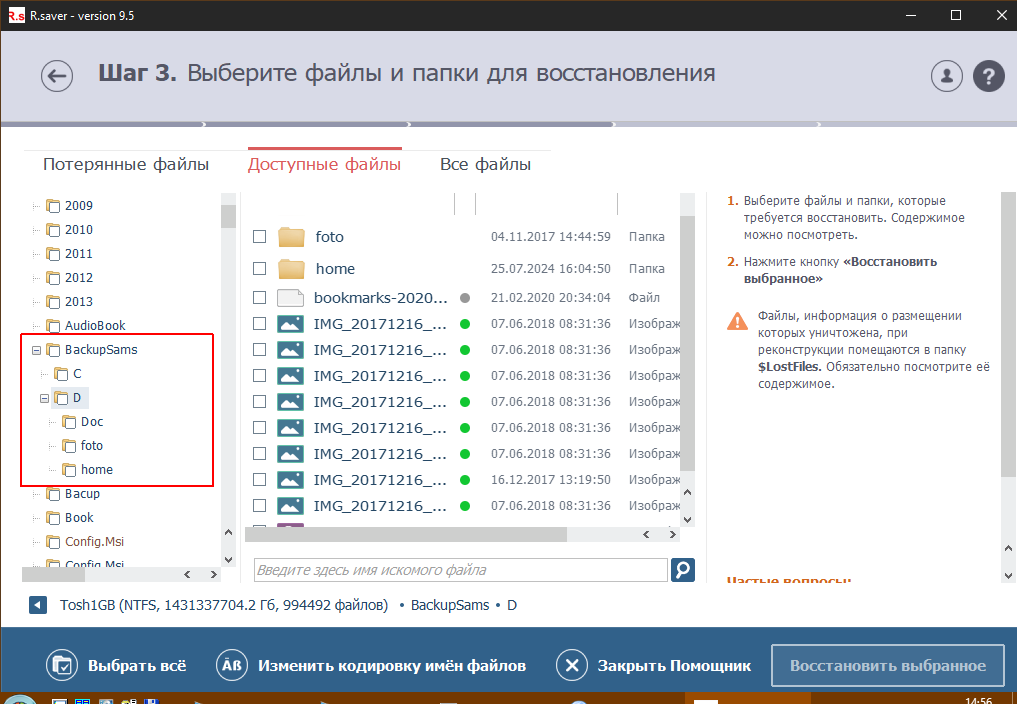The height and width of the screenshot is (704, 1017).
Task: Check the box next to home folder
Action: [259, 269]
